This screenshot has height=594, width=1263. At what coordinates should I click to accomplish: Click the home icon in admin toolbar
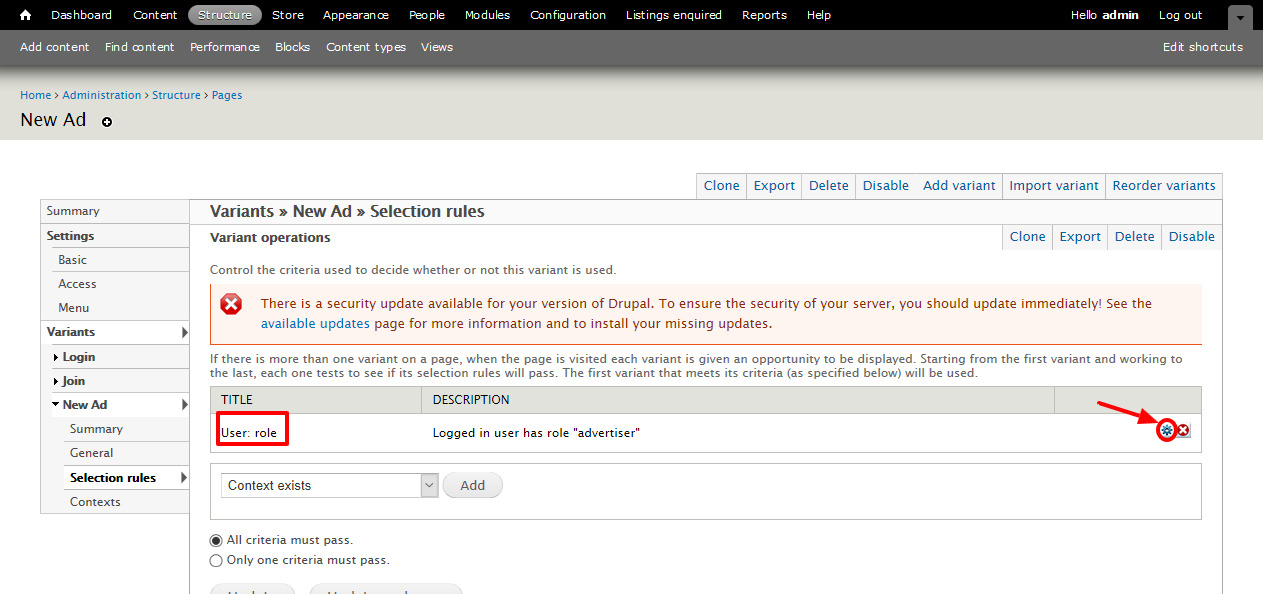click(x=26, y=15)
